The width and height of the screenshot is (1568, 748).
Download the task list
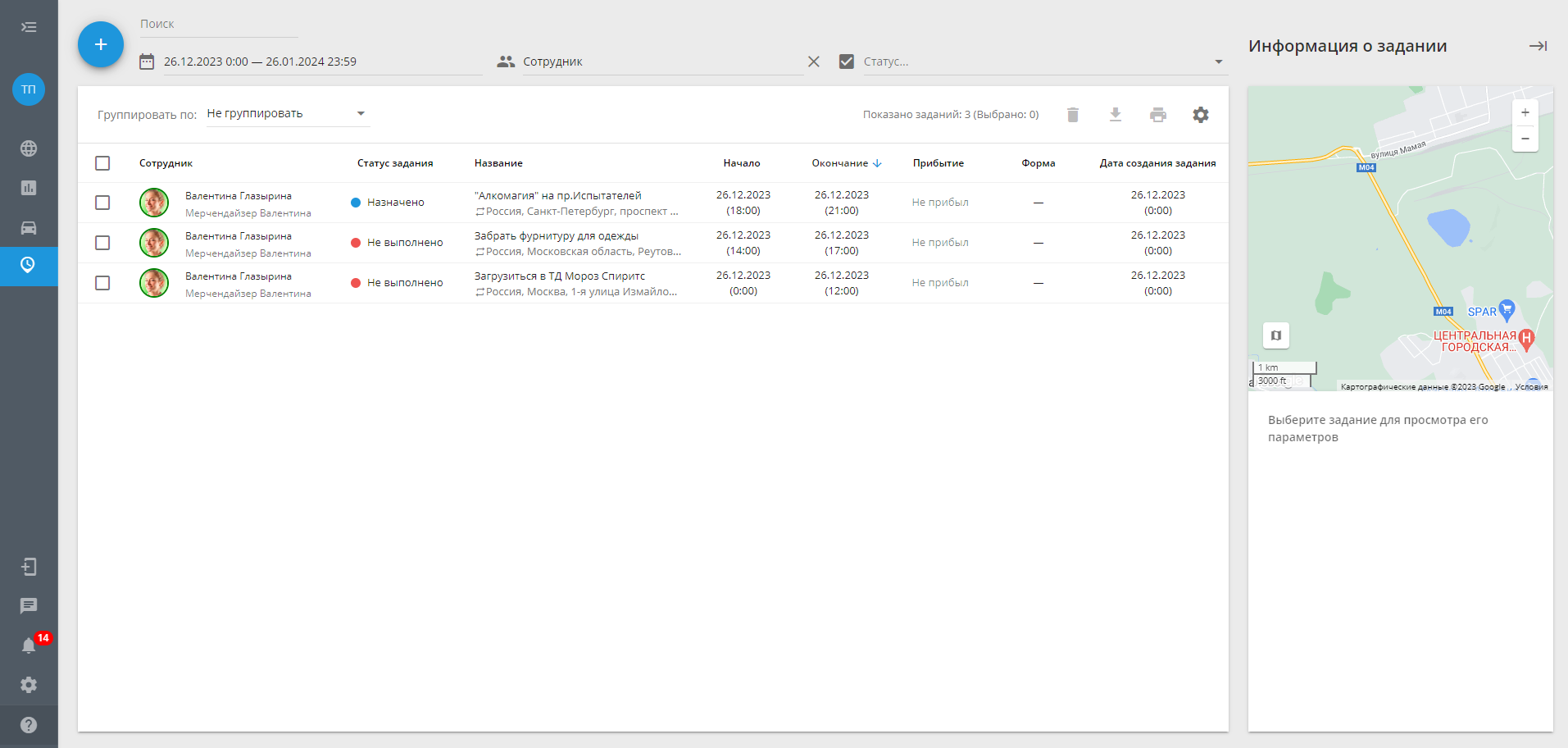[x=1115, y=115]
